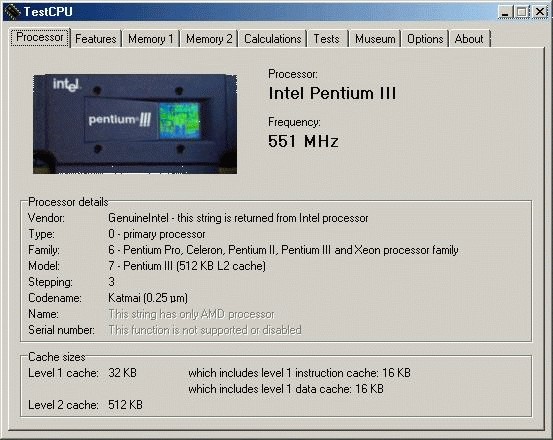Click the Level 1 cache '32 KB' value

click(122, 373)
